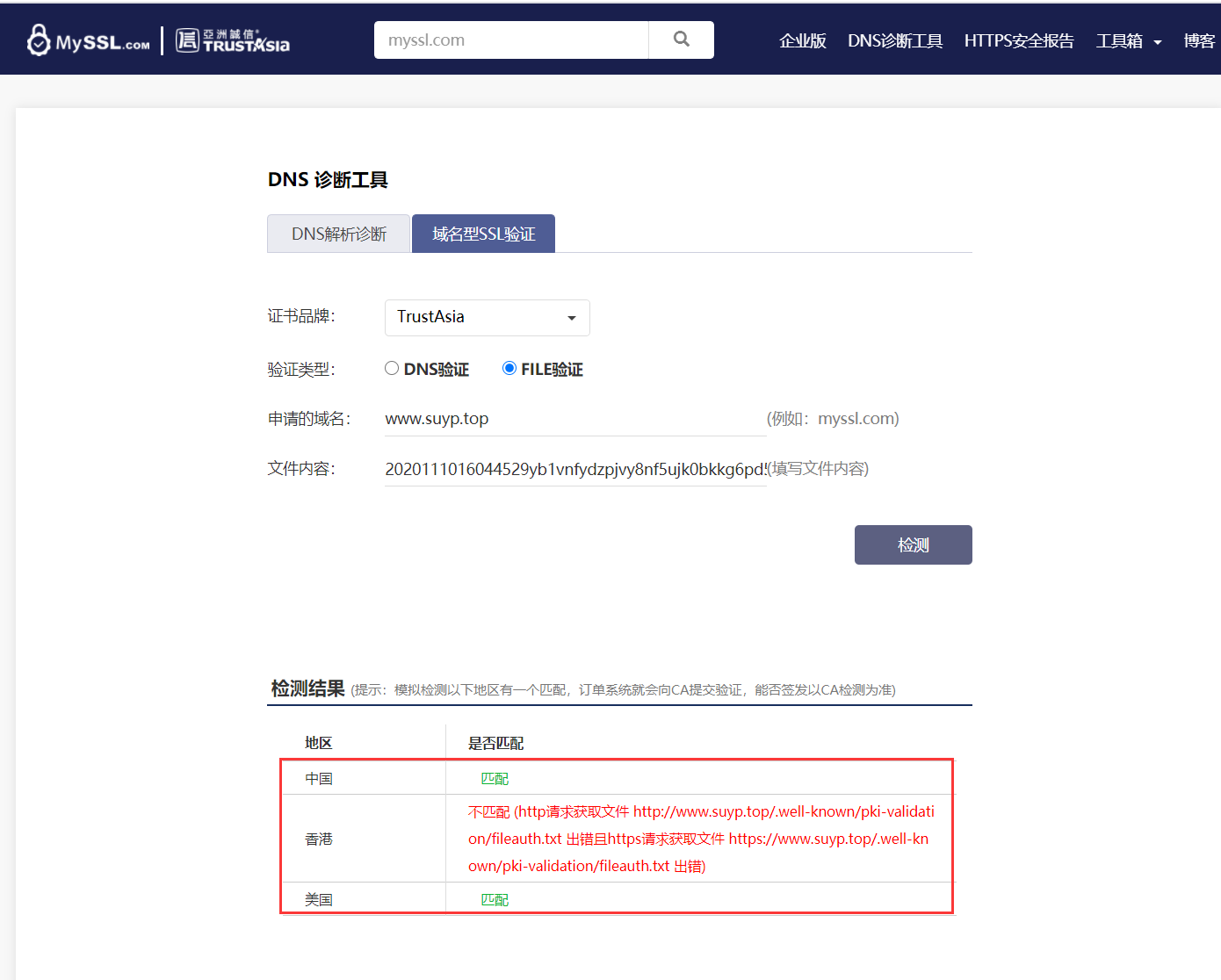Viewport: 1221px width, 980px height.
Task: Open the fileauth.txt URL in 香港 error message
Action: pos(782,811)
